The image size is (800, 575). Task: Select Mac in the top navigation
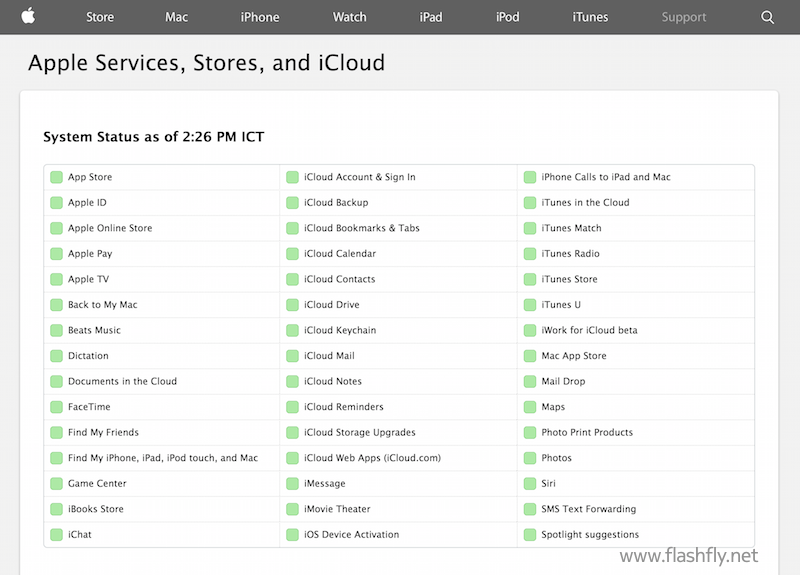point(177,17)
